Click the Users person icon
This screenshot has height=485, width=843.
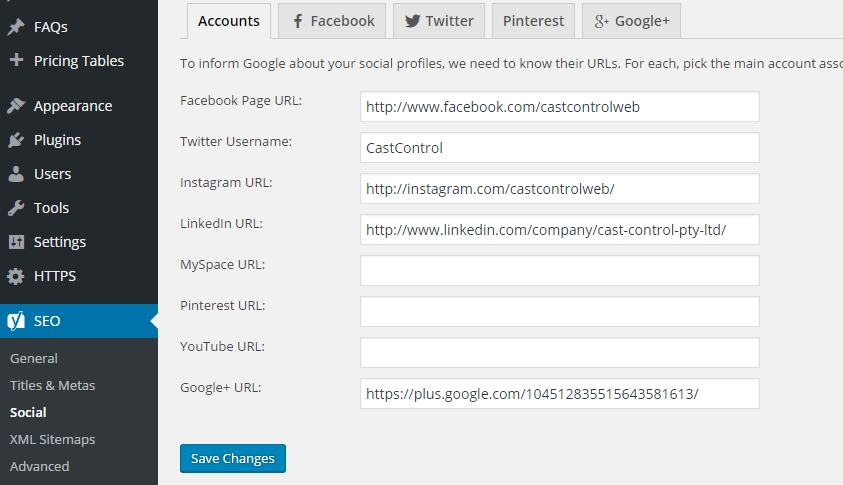[16, 174]
